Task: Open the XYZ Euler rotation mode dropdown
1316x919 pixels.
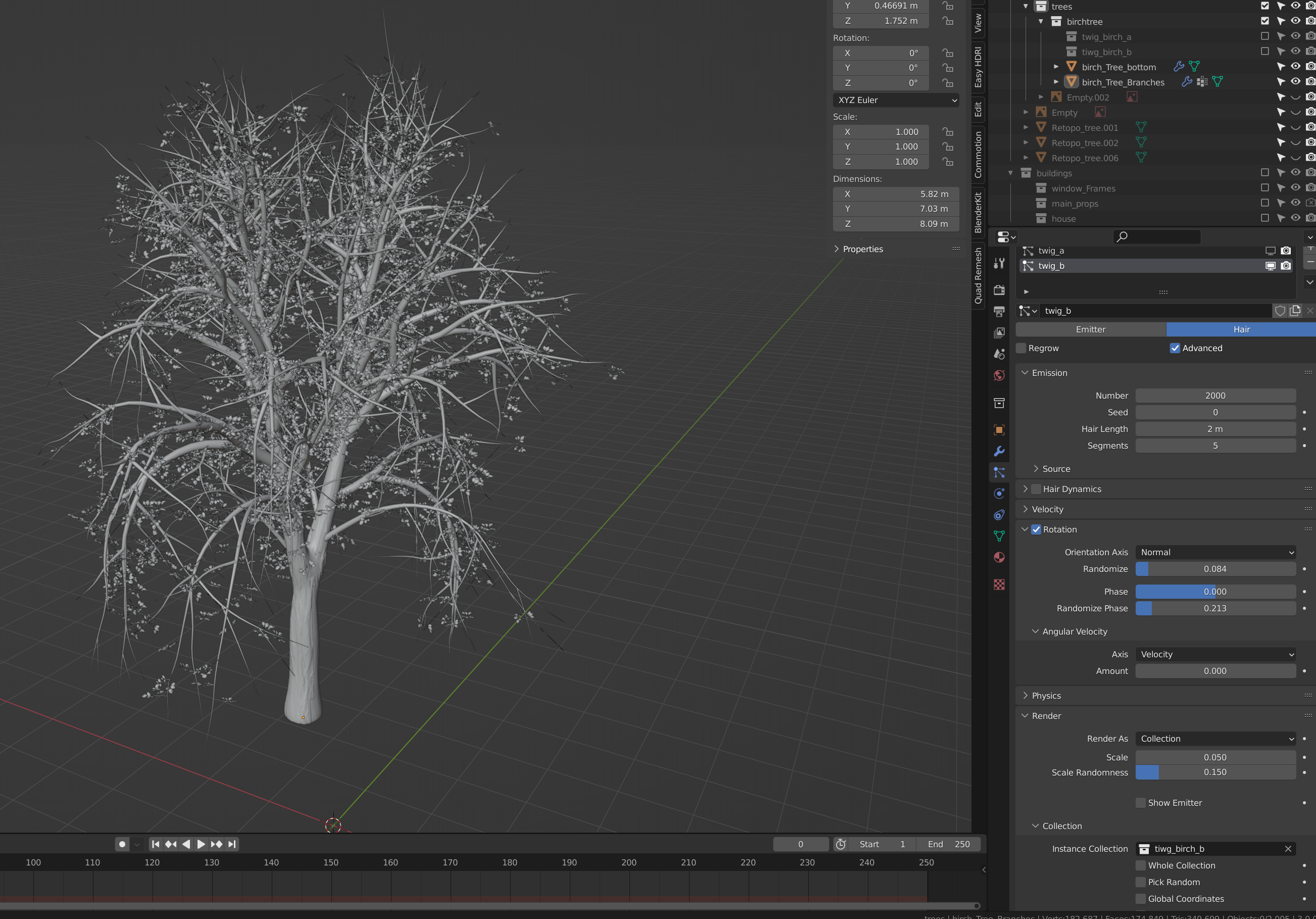Action: [896, 100]
